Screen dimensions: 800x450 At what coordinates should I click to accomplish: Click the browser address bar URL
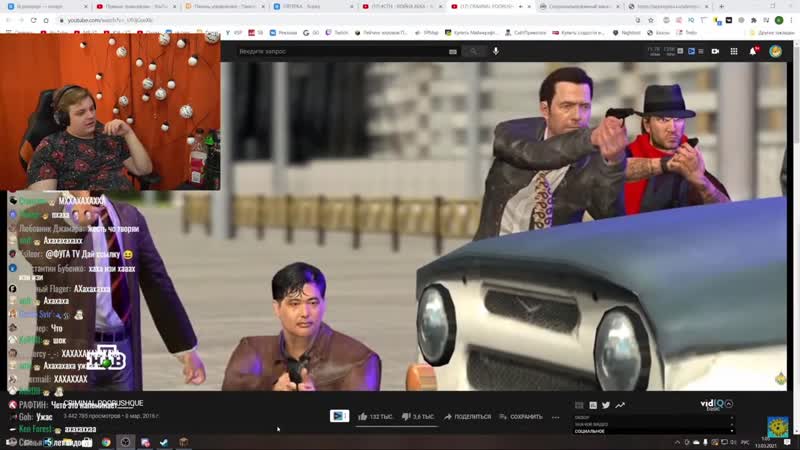[111, 20]
